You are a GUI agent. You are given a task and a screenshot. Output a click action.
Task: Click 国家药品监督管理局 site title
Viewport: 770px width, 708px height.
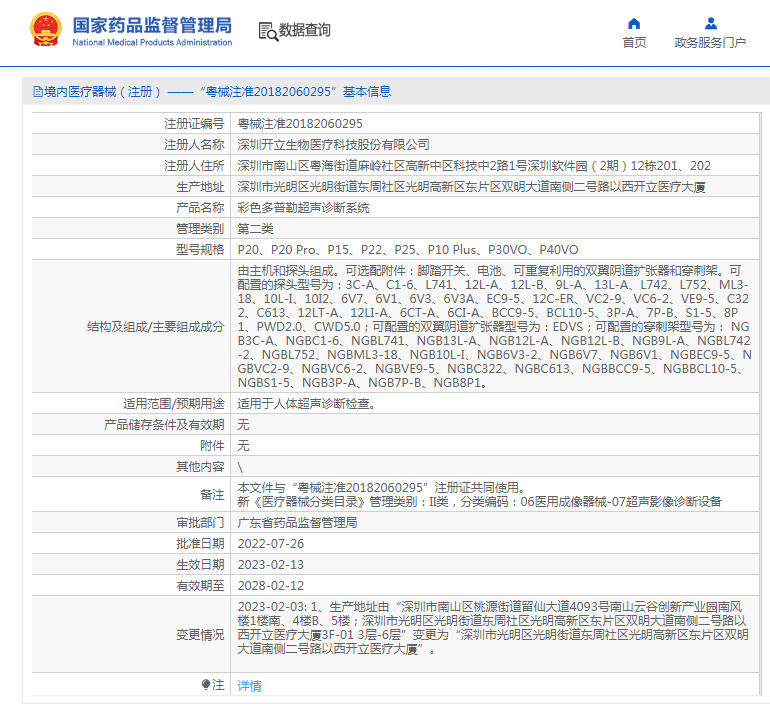[152, 25]
